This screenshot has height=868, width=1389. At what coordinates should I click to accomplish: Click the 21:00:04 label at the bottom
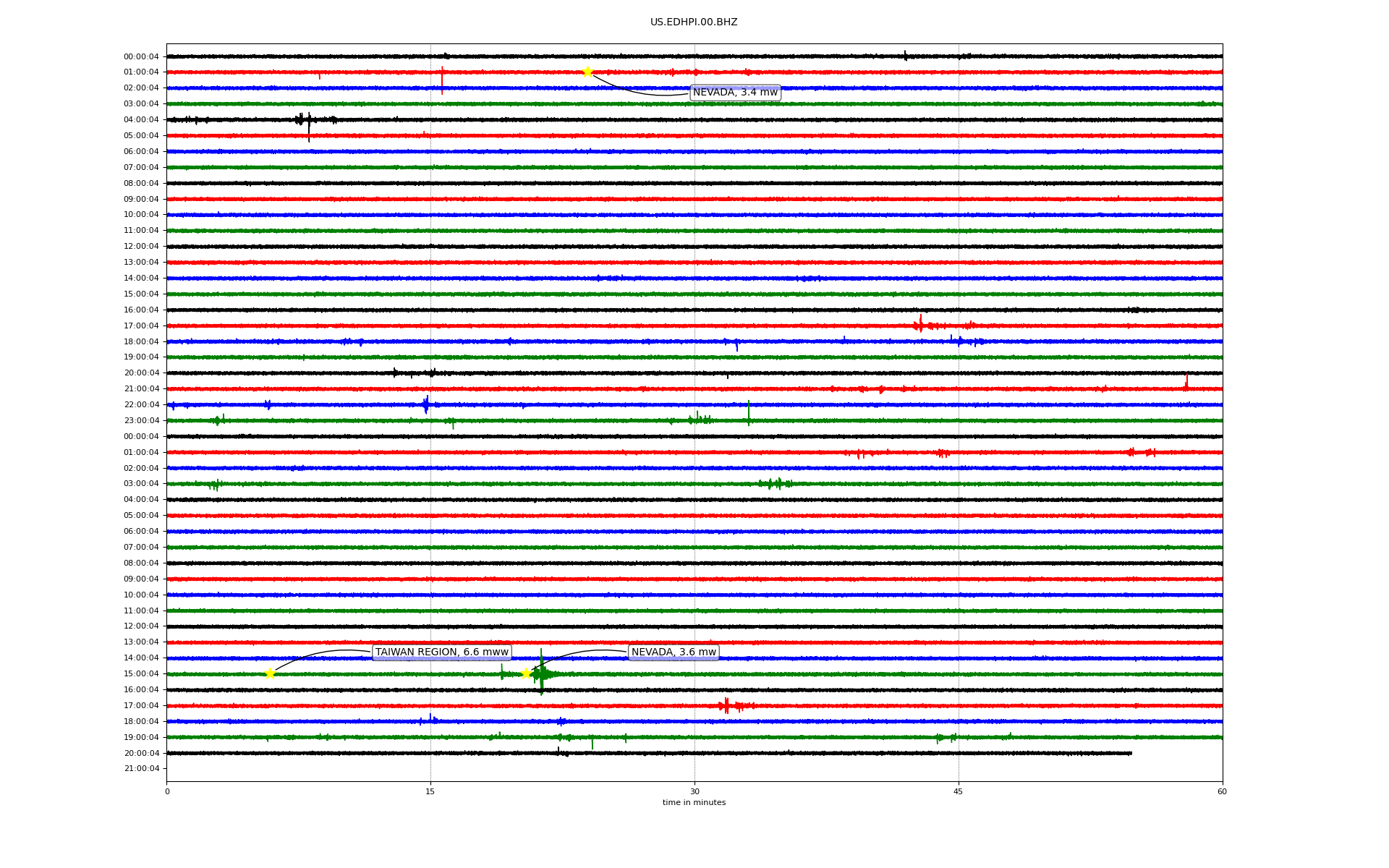click(141, 768)
